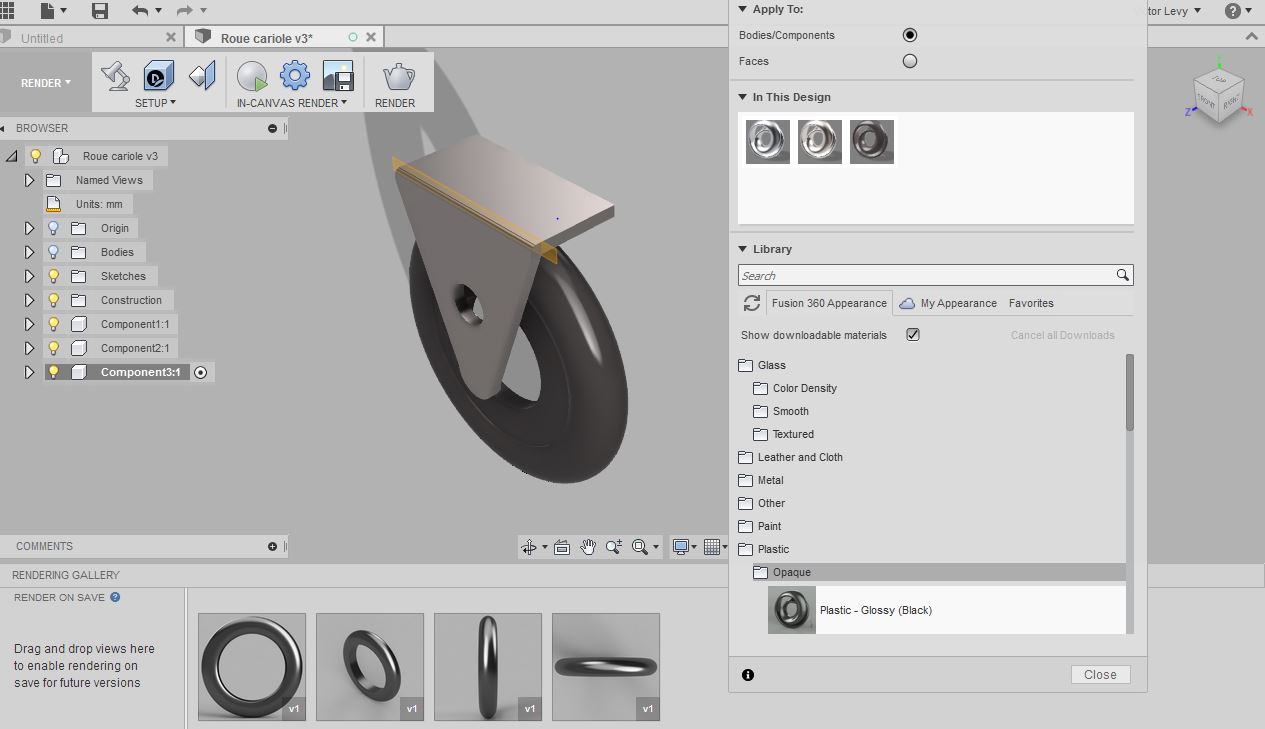Click the ViewCube in the corner
The image size is (1265, 729).
coord(1219,95)
